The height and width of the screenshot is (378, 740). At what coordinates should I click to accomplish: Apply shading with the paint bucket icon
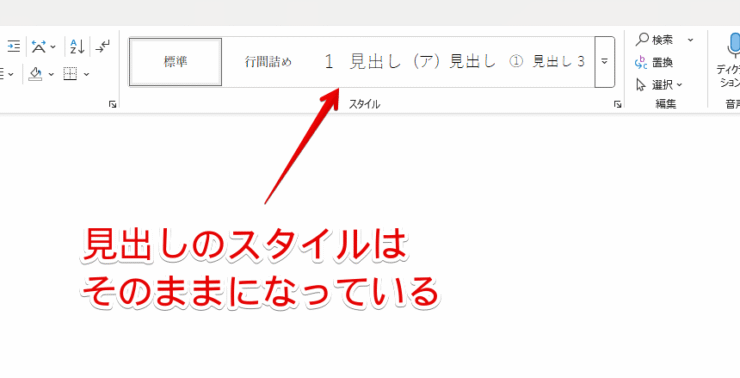click(x=35, y=74)
